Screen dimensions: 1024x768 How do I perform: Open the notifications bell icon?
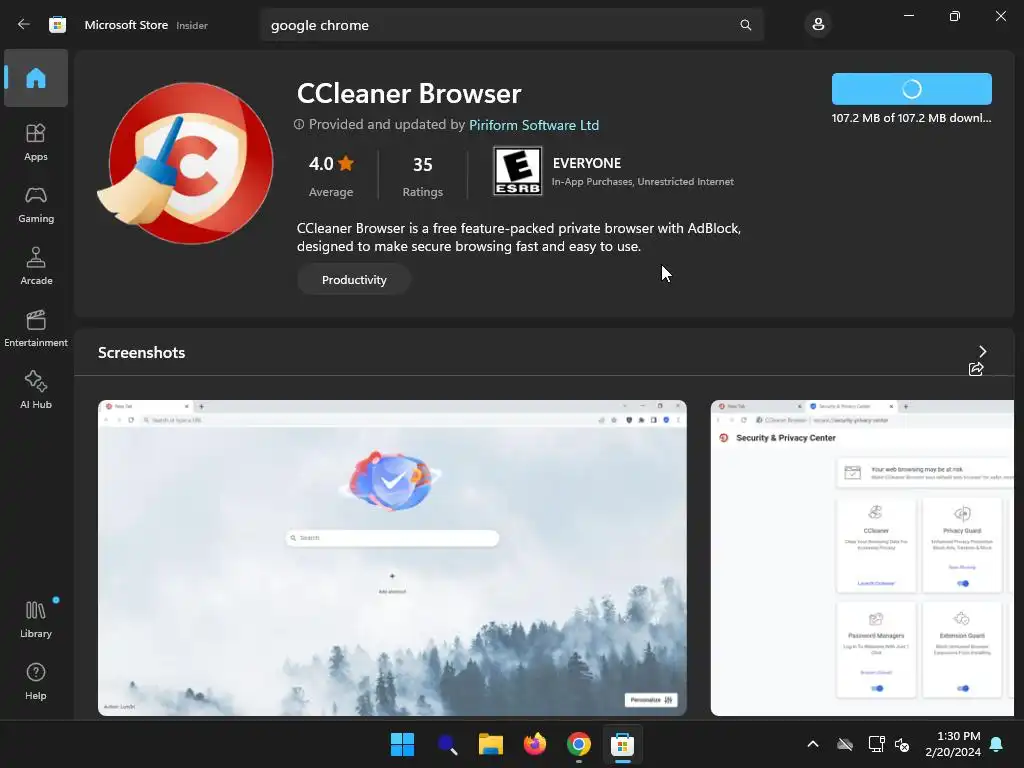point(997,744)
